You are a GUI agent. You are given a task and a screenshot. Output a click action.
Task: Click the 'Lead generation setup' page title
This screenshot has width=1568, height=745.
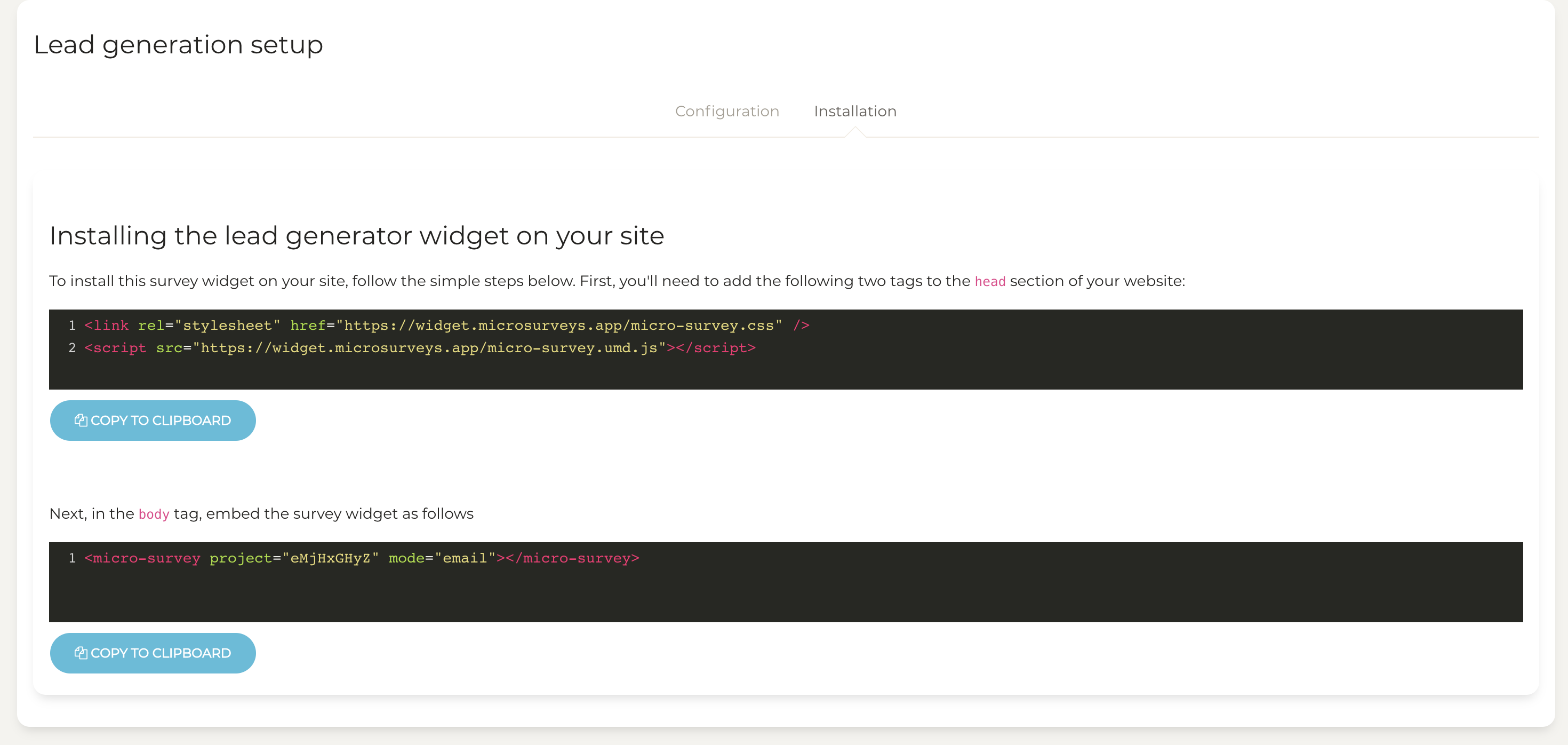click(178, 44)
